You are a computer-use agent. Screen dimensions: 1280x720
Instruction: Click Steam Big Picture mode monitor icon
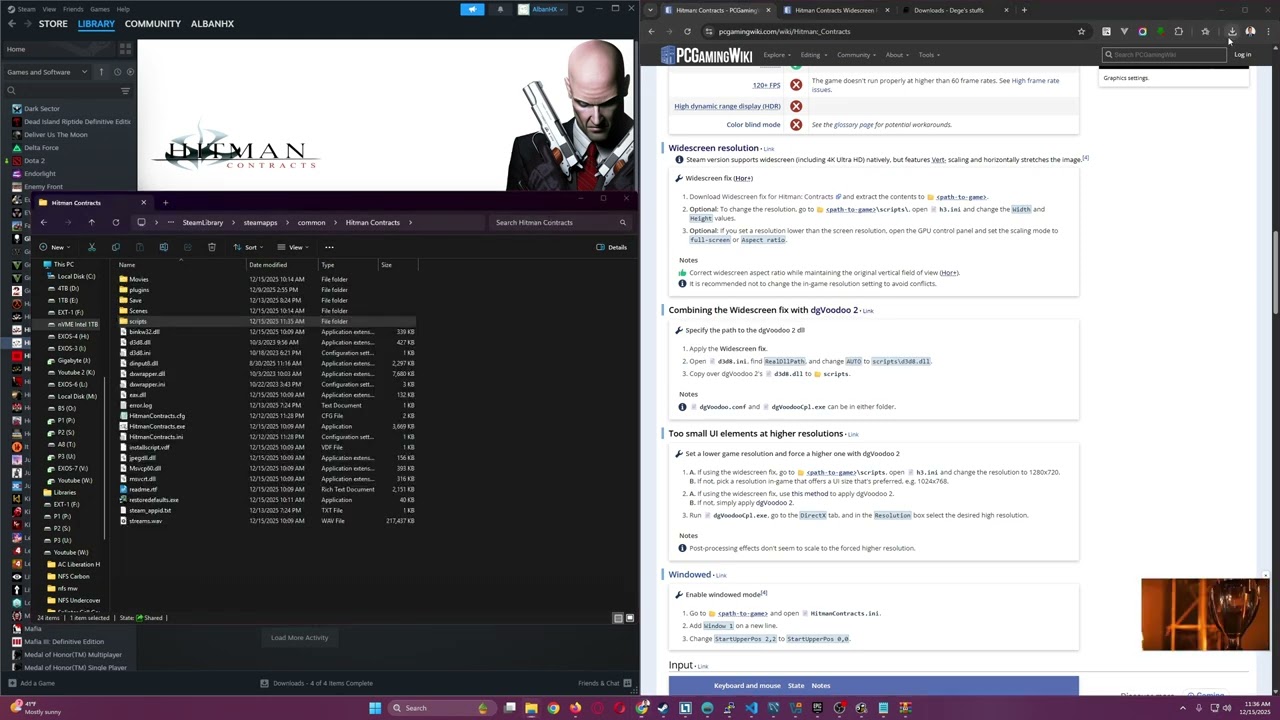(x=579, y=9)
